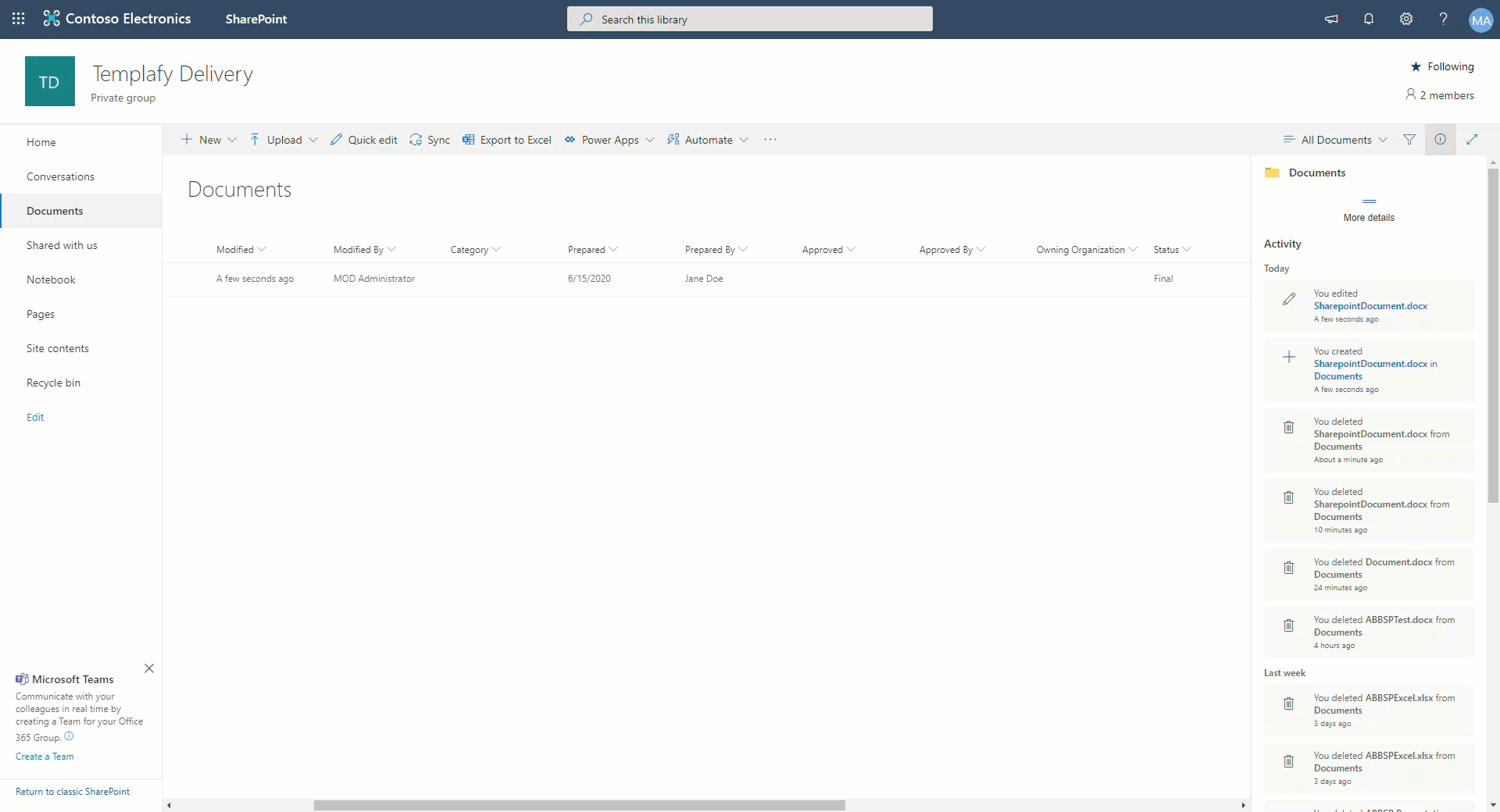Open the Category column menu

pos(475,250)
